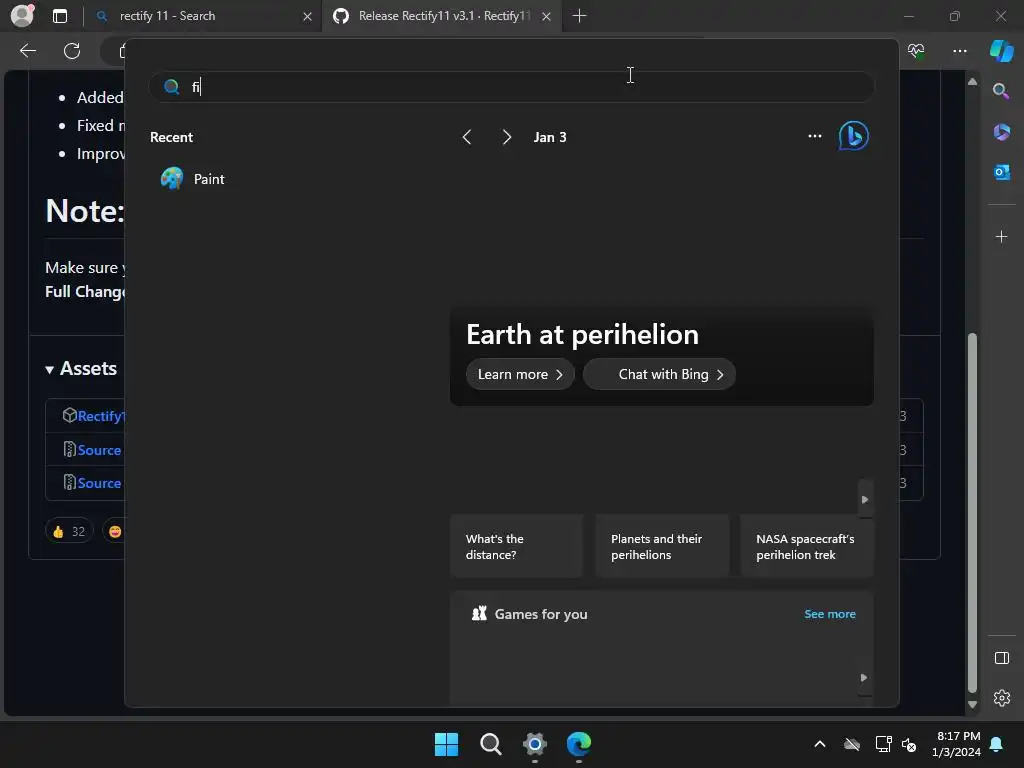Click the scrollbar up arrow
The height and width of the screenshot is (768, 1024).
972,82
